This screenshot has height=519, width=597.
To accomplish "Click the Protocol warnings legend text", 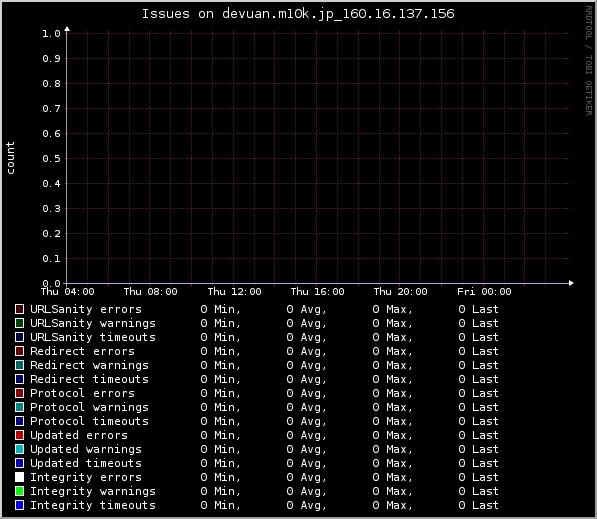I will tap(89, 407).
